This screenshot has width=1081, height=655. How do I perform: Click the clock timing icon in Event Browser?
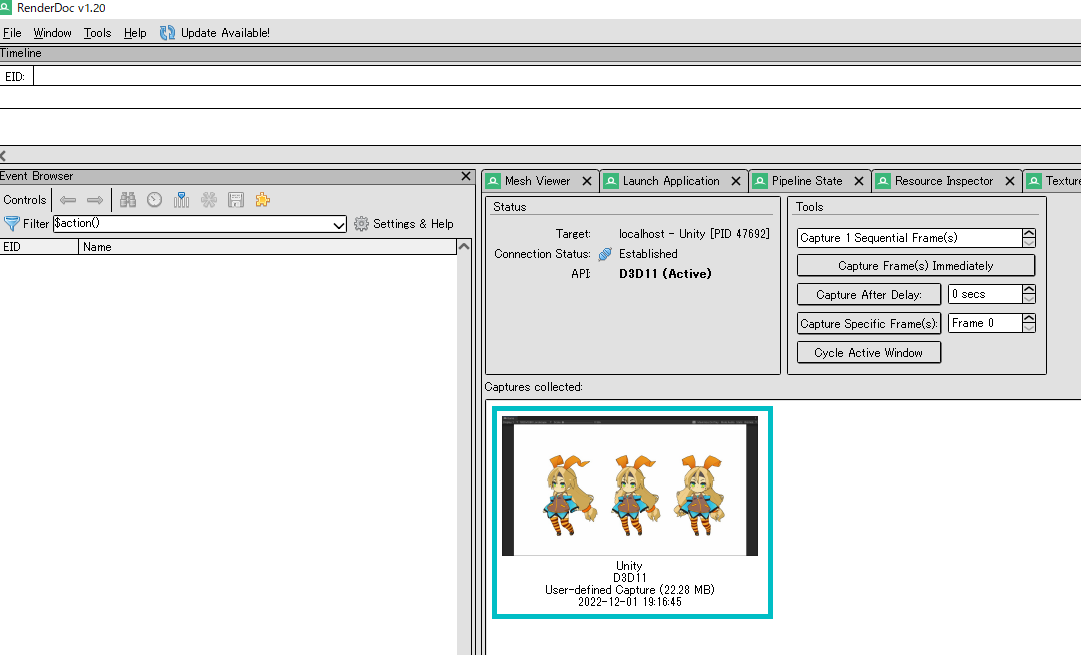click(x=154, y=200)
